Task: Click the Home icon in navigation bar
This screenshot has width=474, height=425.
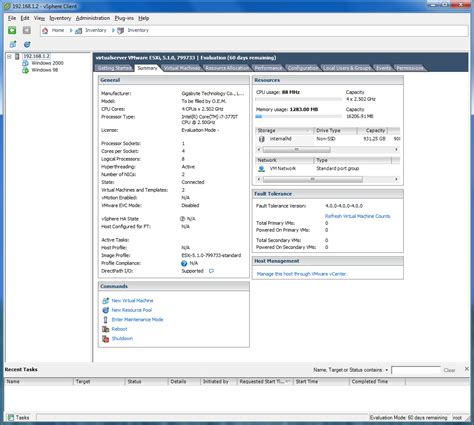Action: click(45, 30)
